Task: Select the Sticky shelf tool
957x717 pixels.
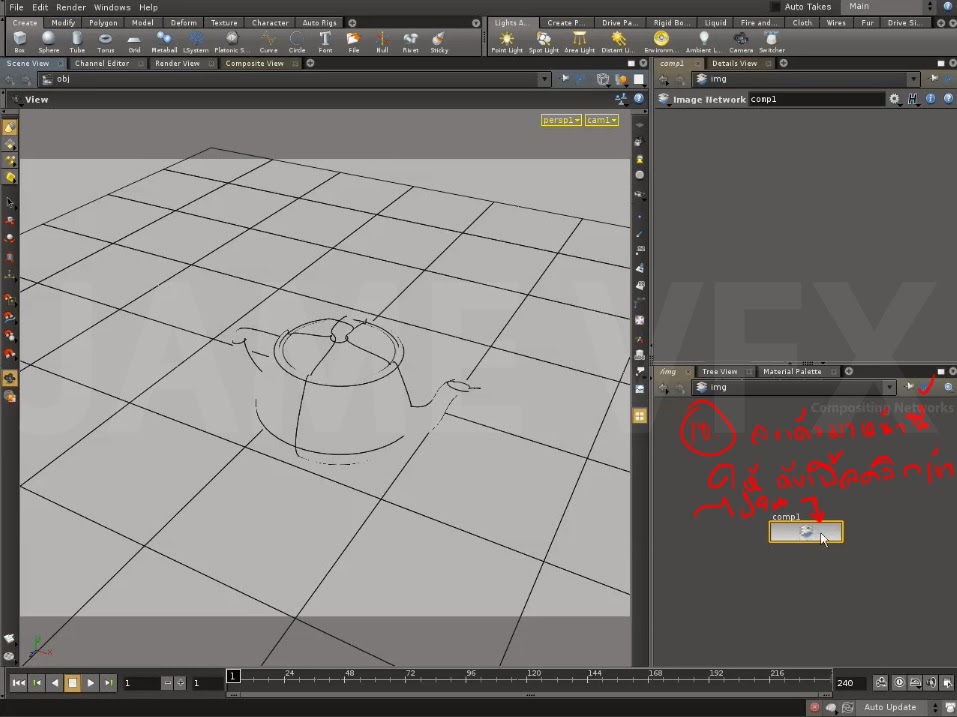Action: point(439,42)
